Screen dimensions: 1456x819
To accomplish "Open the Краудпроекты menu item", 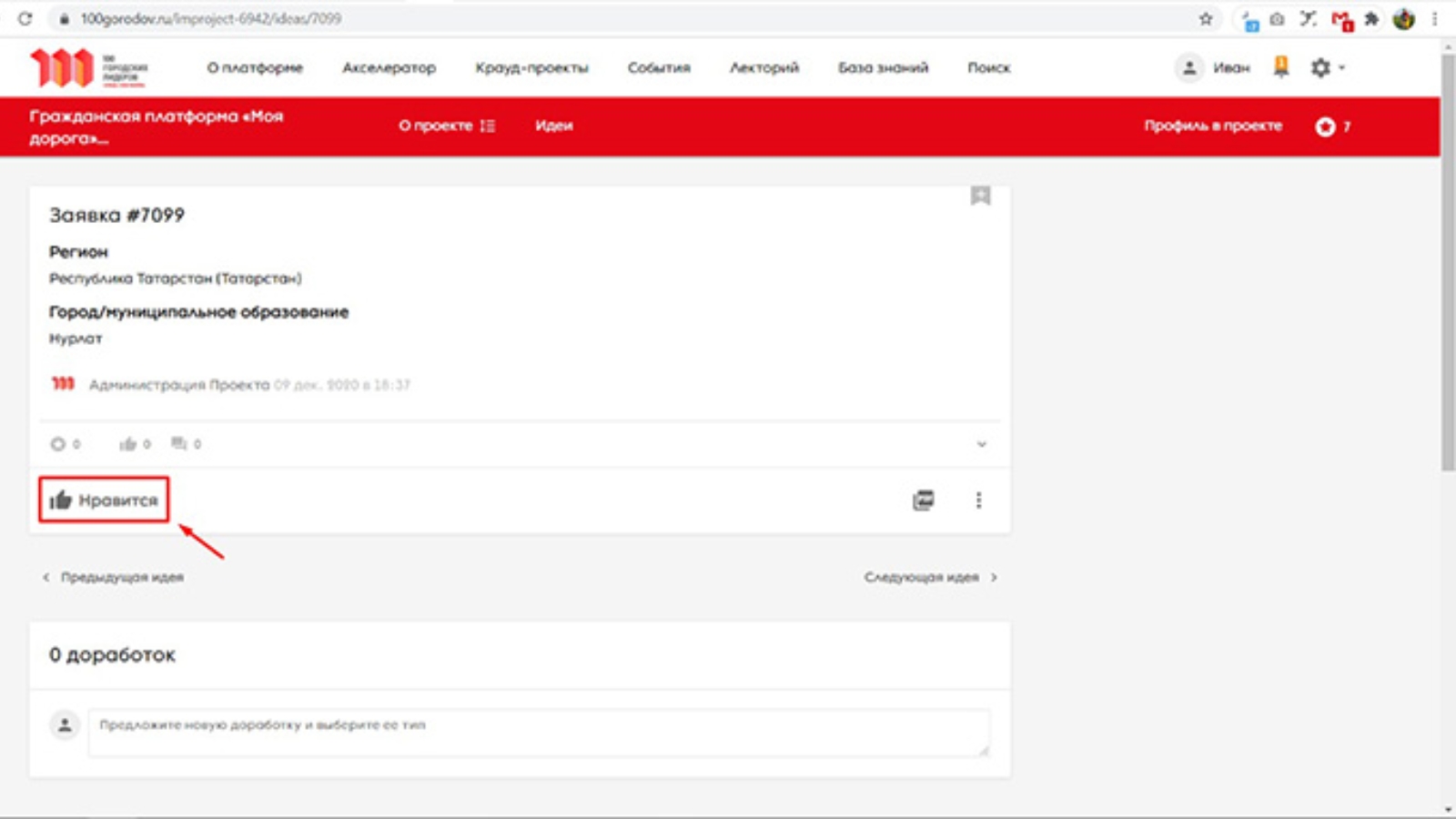I will coord(531,67).
